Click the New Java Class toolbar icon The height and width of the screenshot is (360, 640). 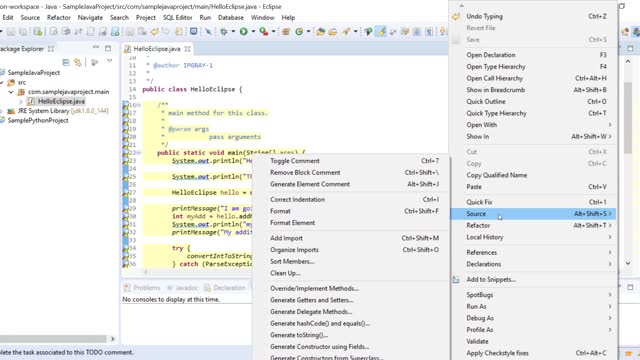tap(299, 31)
